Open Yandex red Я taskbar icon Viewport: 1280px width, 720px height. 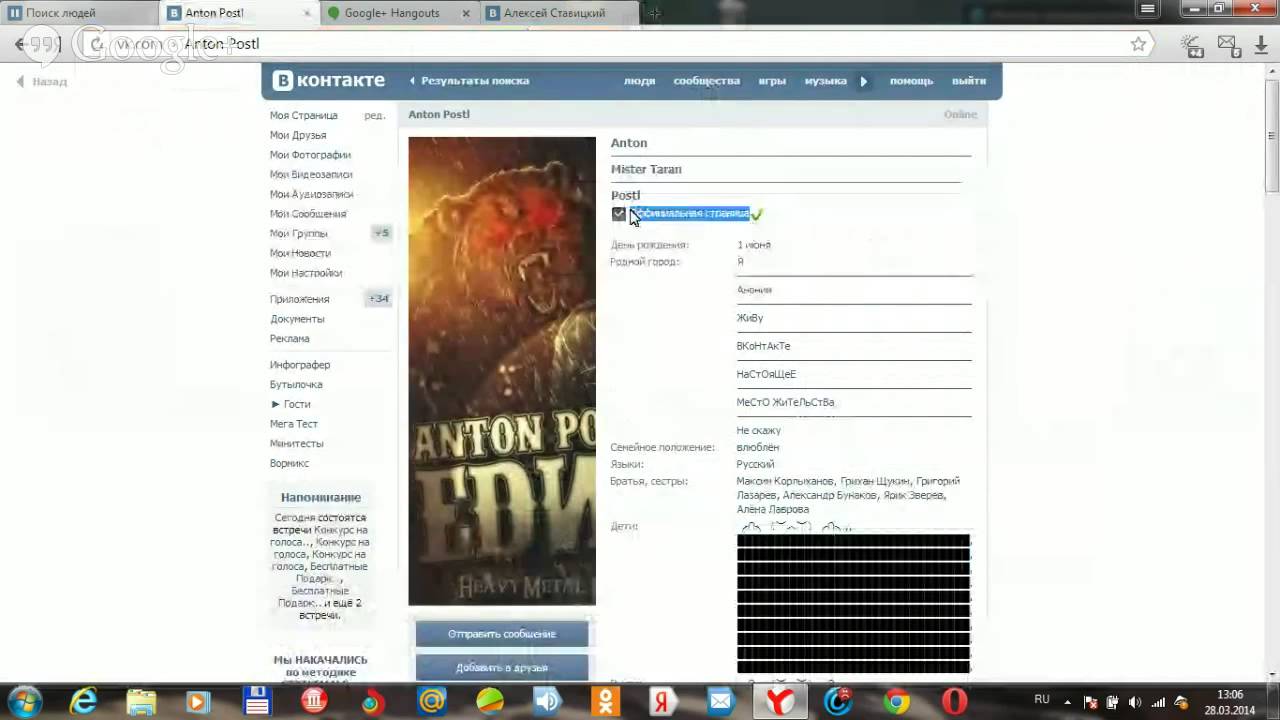[661, 701]
